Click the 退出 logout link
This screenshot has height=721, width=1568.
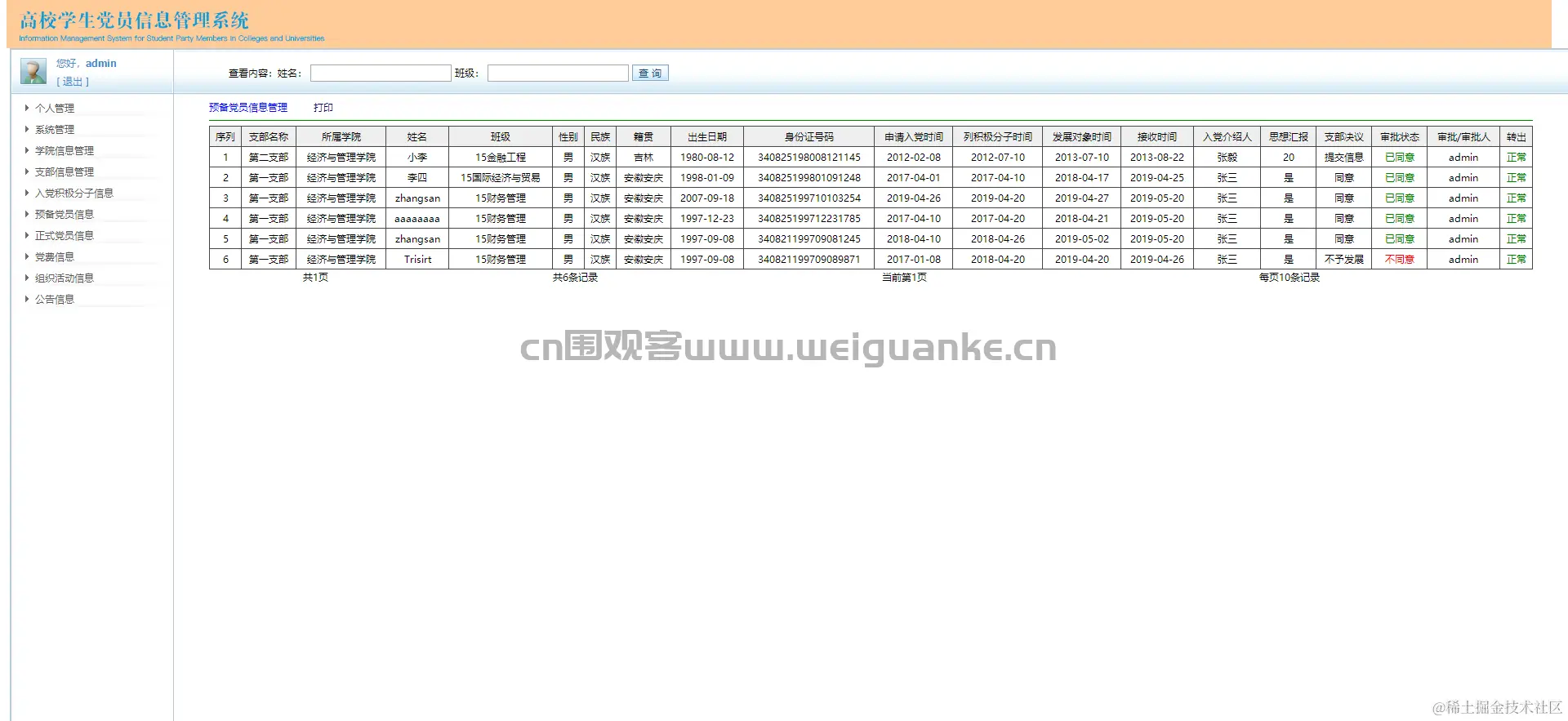coord(73,82)
